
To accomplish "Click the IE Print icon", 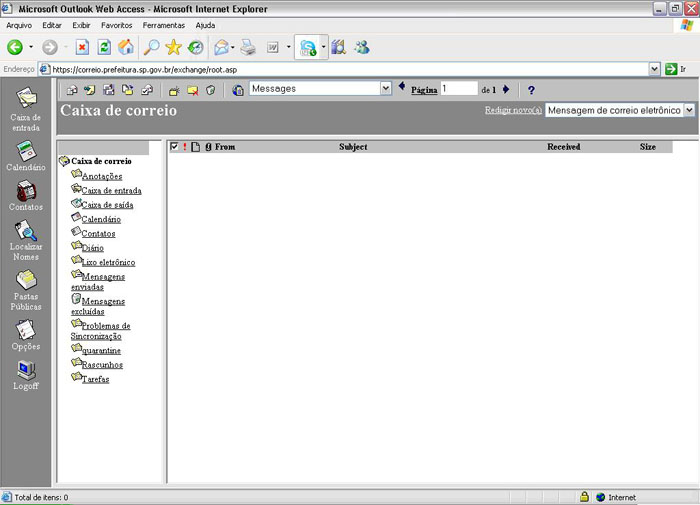I will pyautogui.click(x=248, y=47).
